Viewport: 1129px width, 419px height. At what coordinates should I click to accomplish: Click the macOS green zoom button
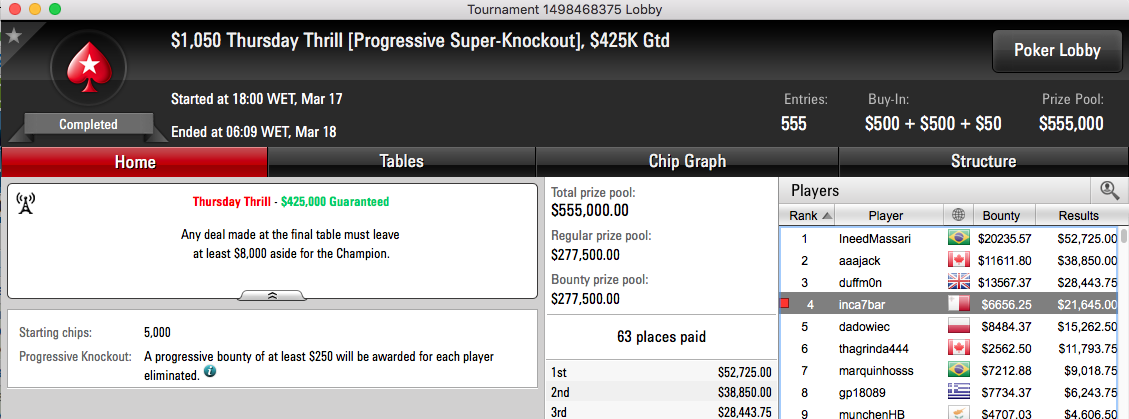pyautogui.click(x=54, y=9)
